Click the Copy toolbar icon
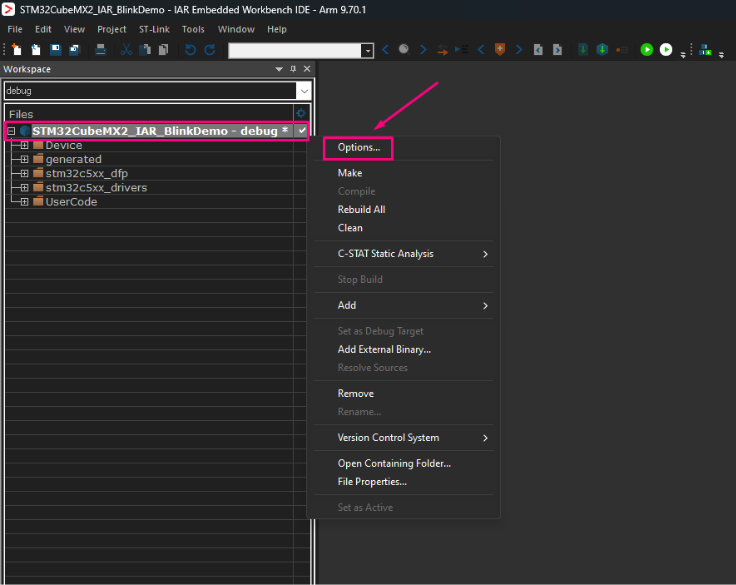The image size is (736, 585). (145, 49)
